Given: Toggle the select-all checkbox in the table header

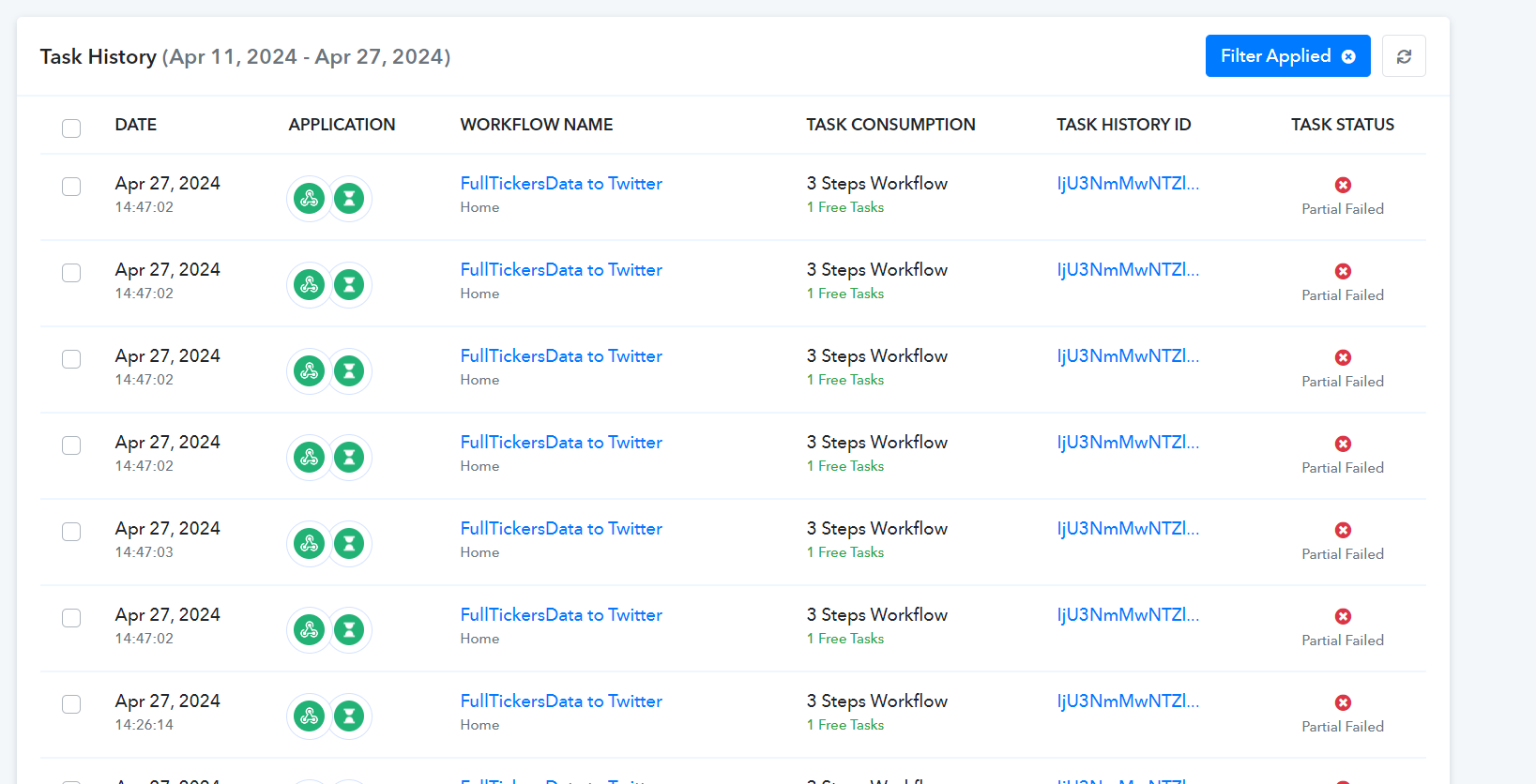Looking at the screenshot, I should pyautogui.click(x=71, y=128).
